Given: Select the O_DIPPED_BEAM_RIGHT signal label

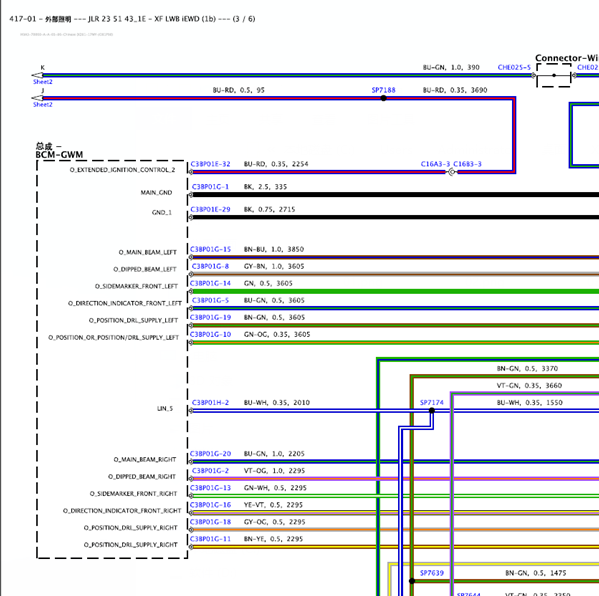Looking at the screenshot, I should (x=142, y=476).
